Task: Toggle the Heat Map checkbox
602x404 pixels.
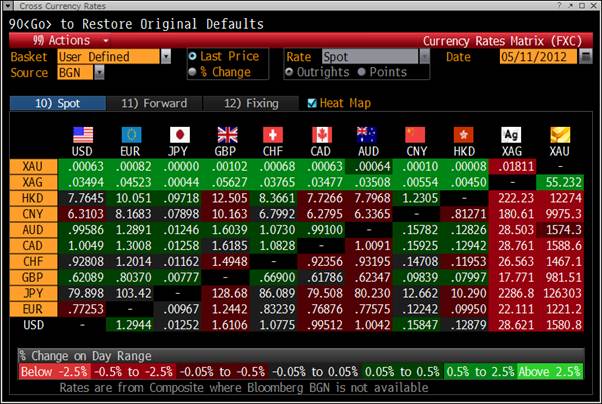Action: coord(312,103)
